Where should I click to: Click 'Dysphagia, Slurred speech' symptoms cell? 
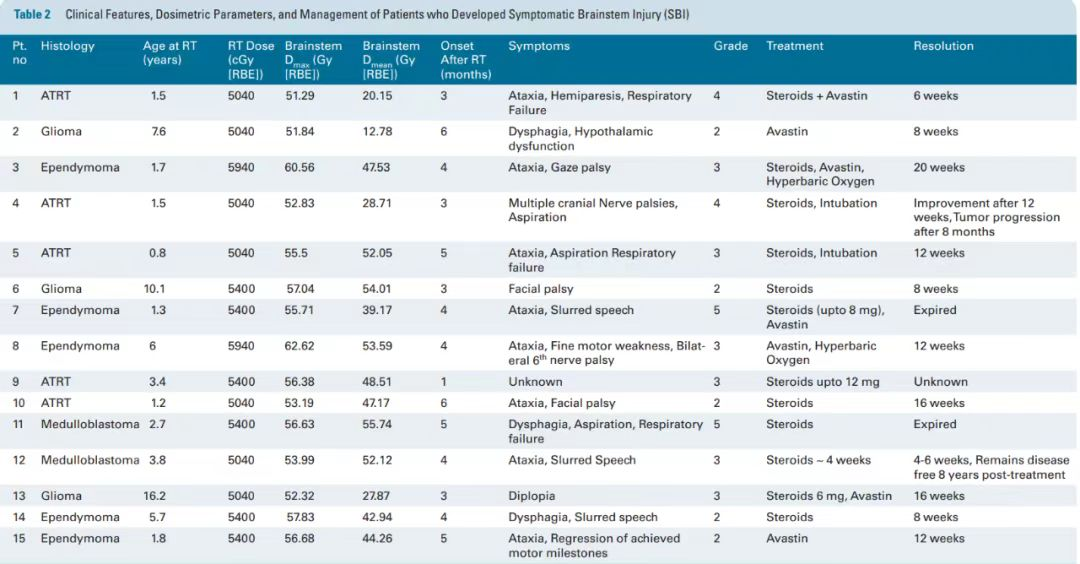[583, 517]
